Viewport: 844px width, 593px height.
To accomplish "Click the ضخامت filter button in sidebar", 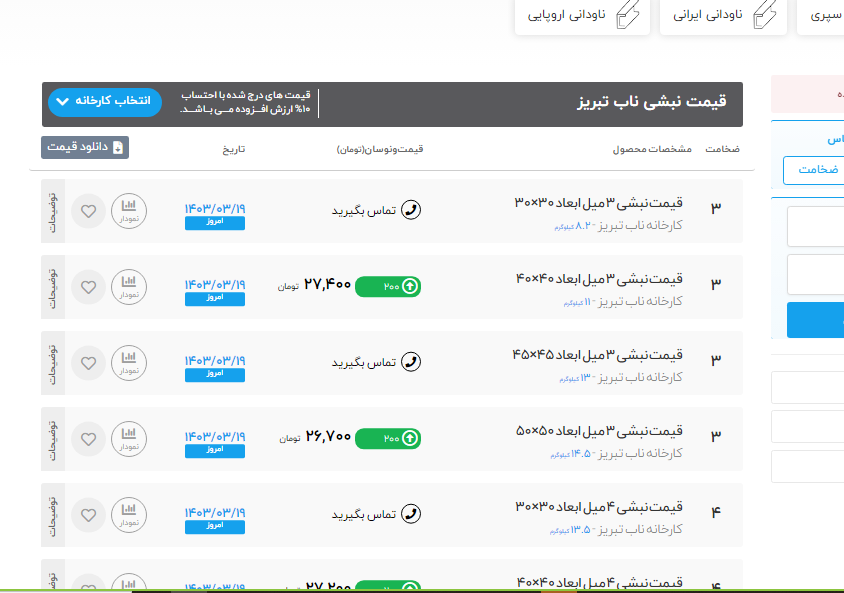I will tap(815, 170).
